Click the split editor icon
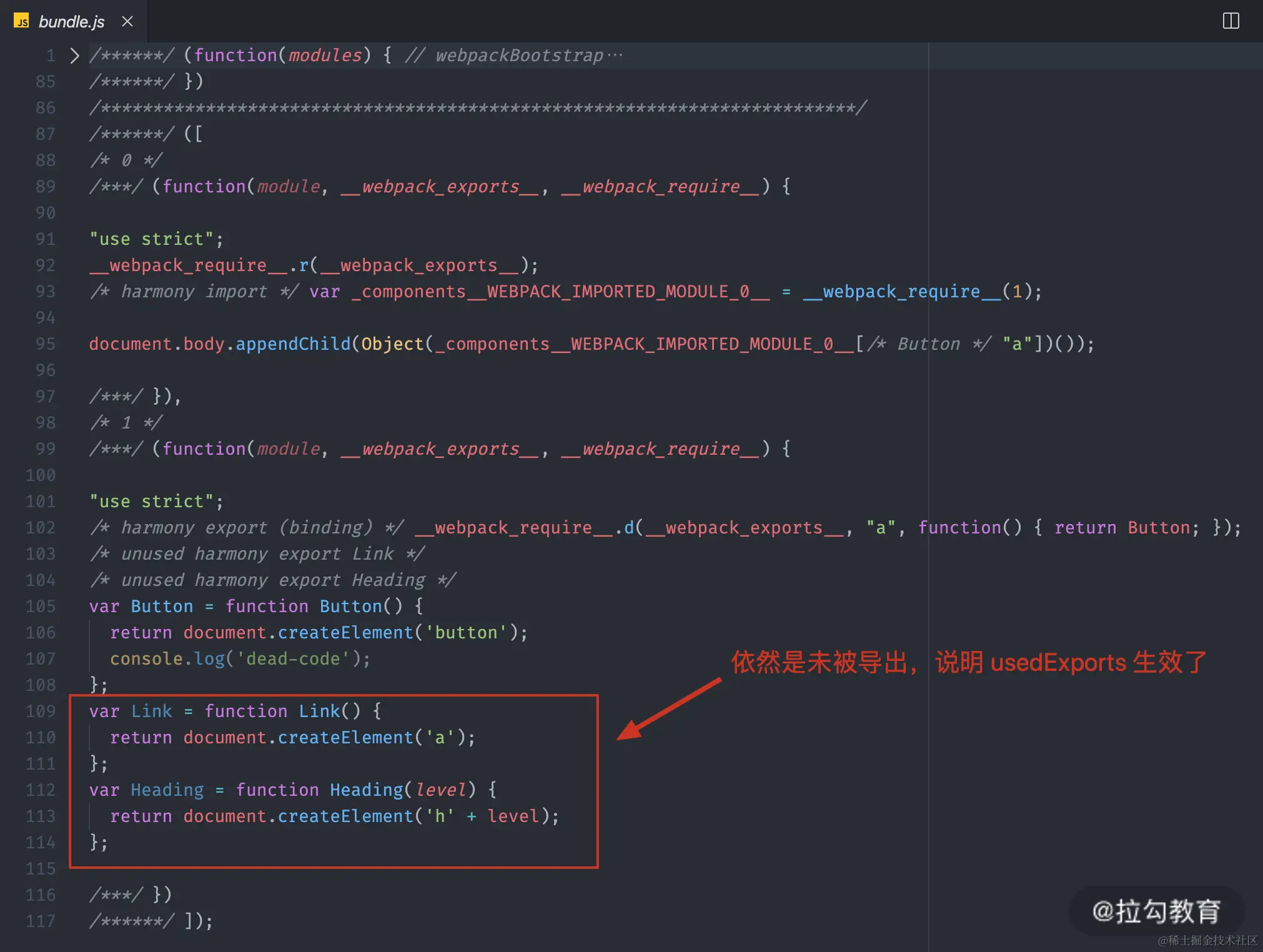Viewport: 1263px width, 952px height. tap(1231, 21)
